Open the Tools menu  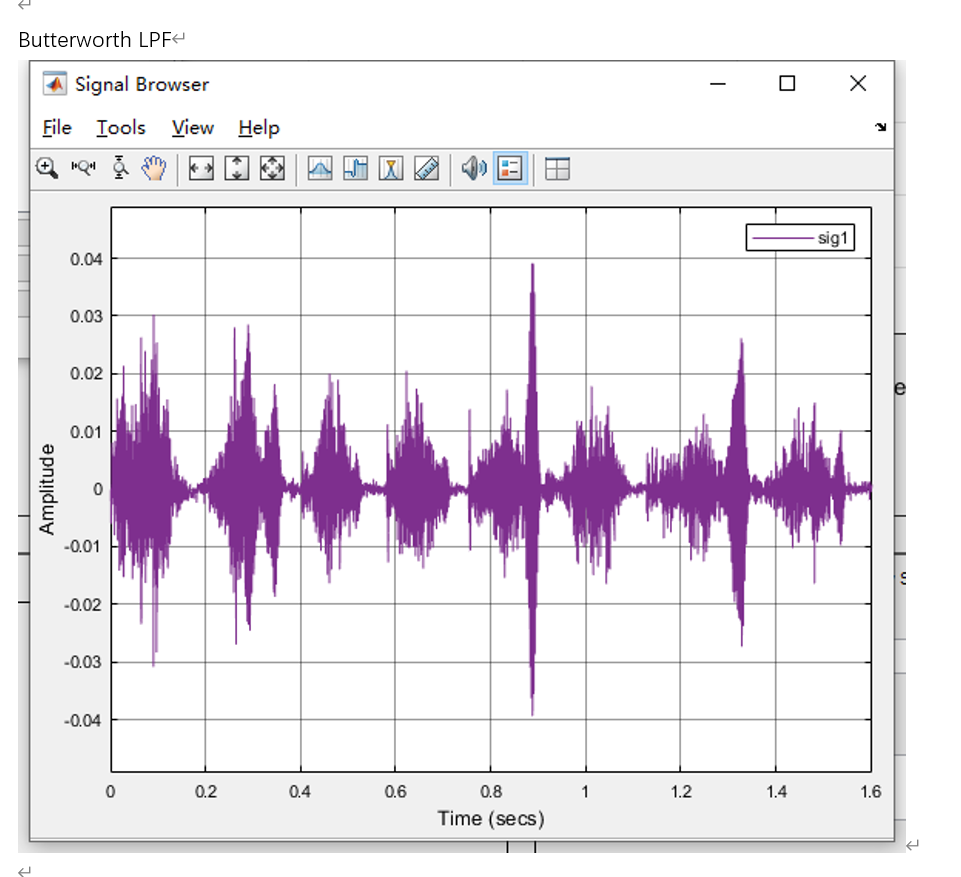pos(121,127)
